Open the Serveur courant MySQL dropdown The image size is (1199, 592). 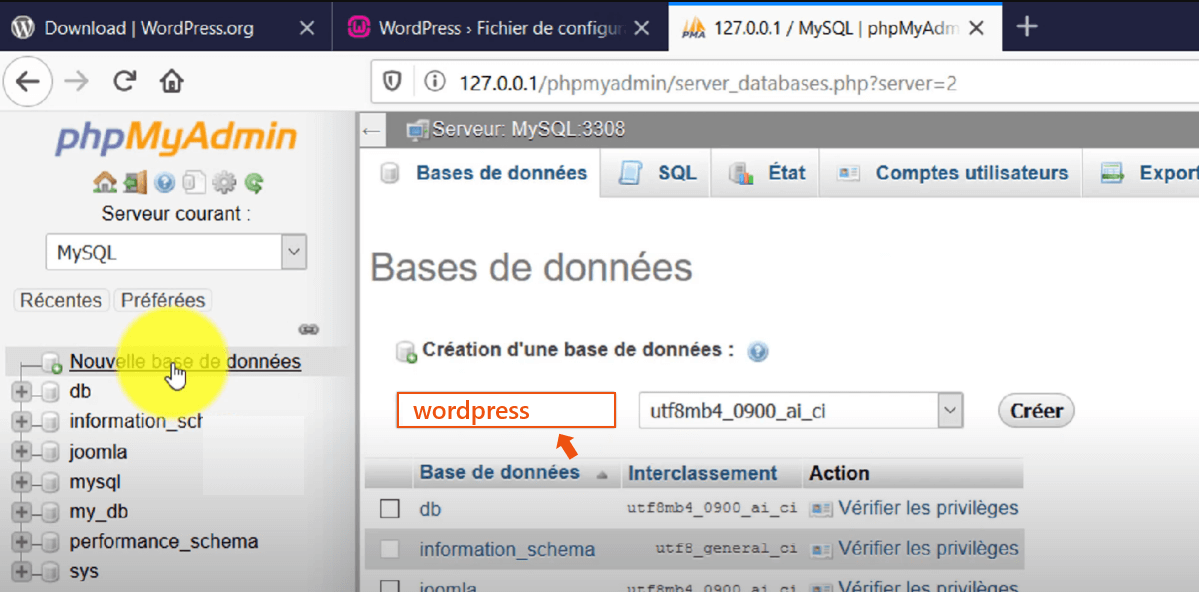[x=176, y=252]
